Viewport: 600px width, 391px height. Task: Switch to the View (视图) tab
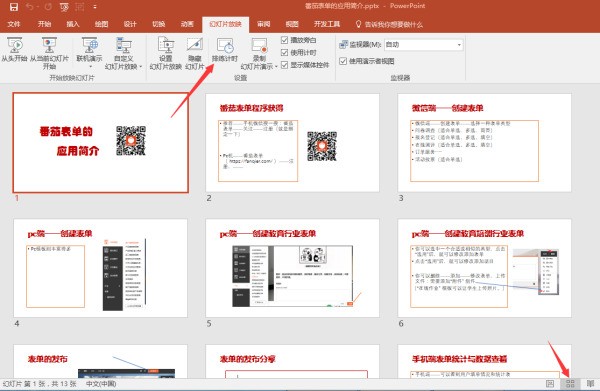(x=292, y=24)
